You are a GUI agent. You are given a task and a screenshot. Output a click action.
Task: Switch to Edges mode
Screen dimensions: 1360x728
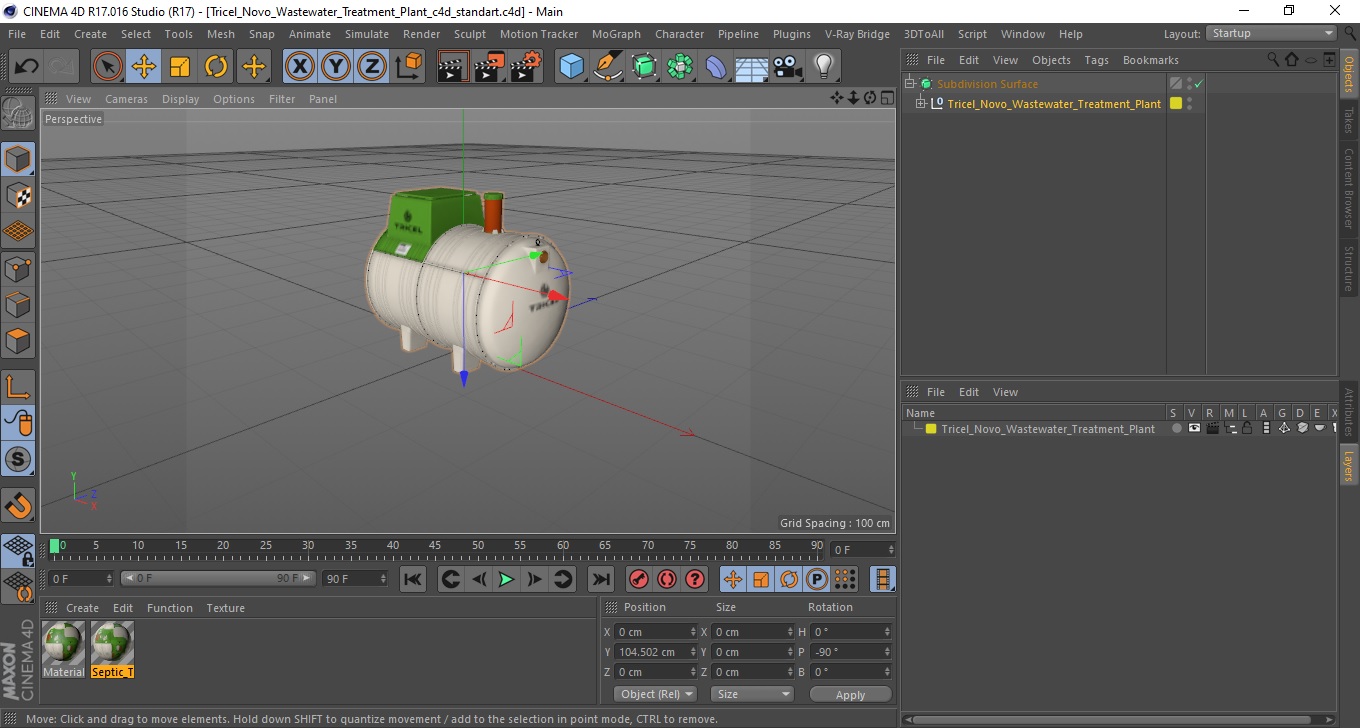coord(18,304)
